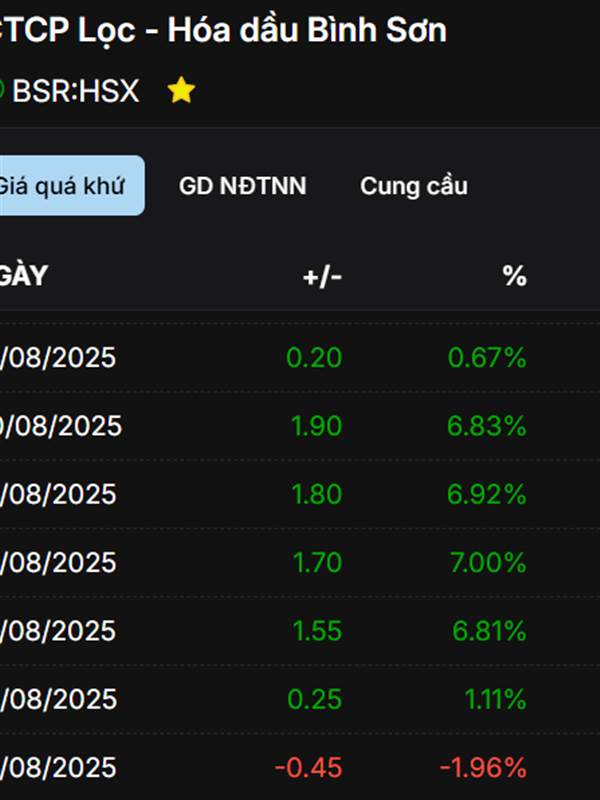The width and height of the screenshot is (600, 800).
Task: Click the date in the 0.67% row
Action: 58,358
